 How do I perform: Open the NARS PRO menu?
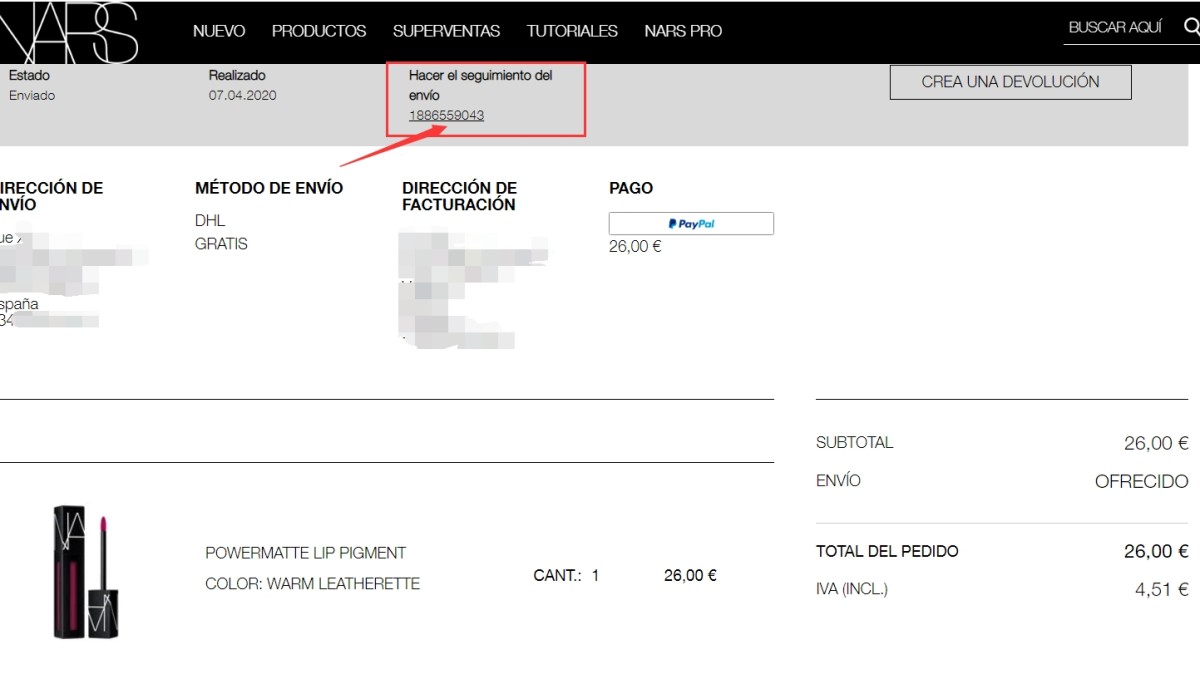pyautogui.click(x=683, y=31)
